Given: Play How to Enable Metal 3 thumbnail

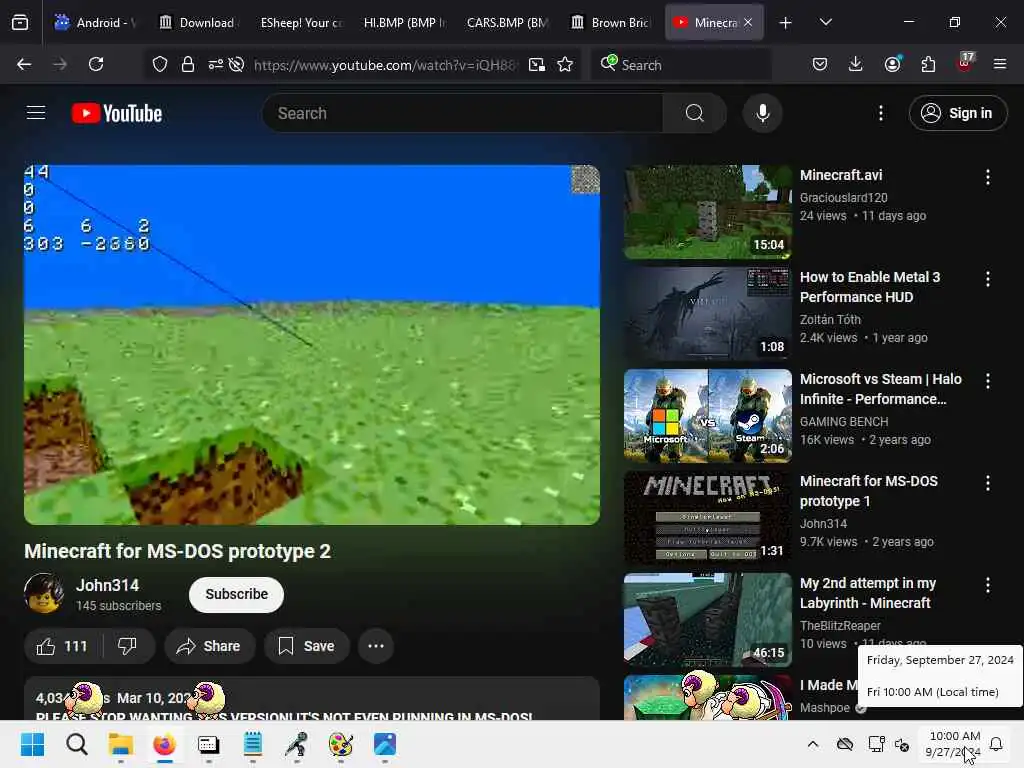Looking at the screenshot, I should pos(707,314).
